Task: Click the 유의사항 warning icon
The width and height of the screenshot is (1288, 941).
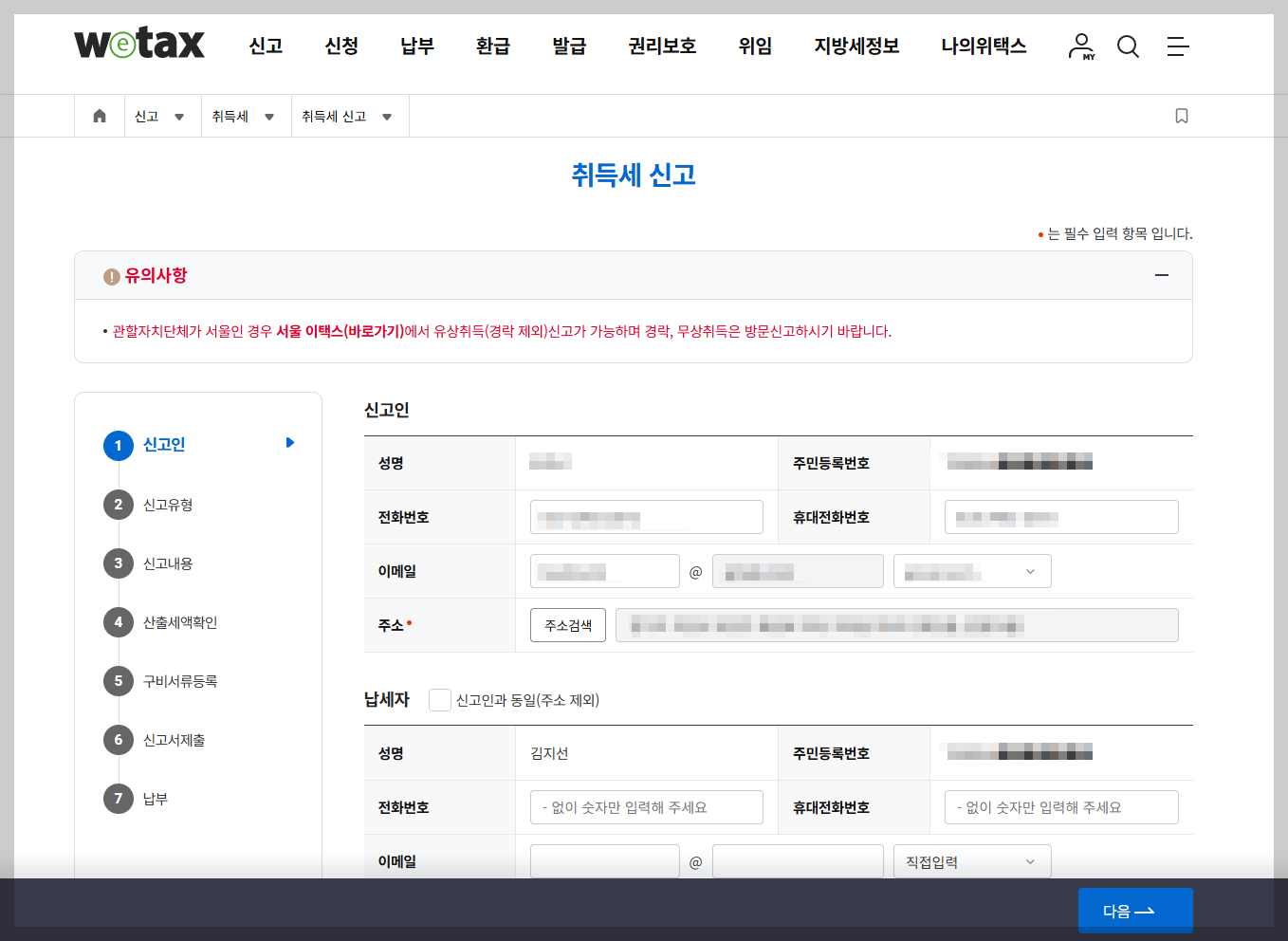Action: click(112, 276)
